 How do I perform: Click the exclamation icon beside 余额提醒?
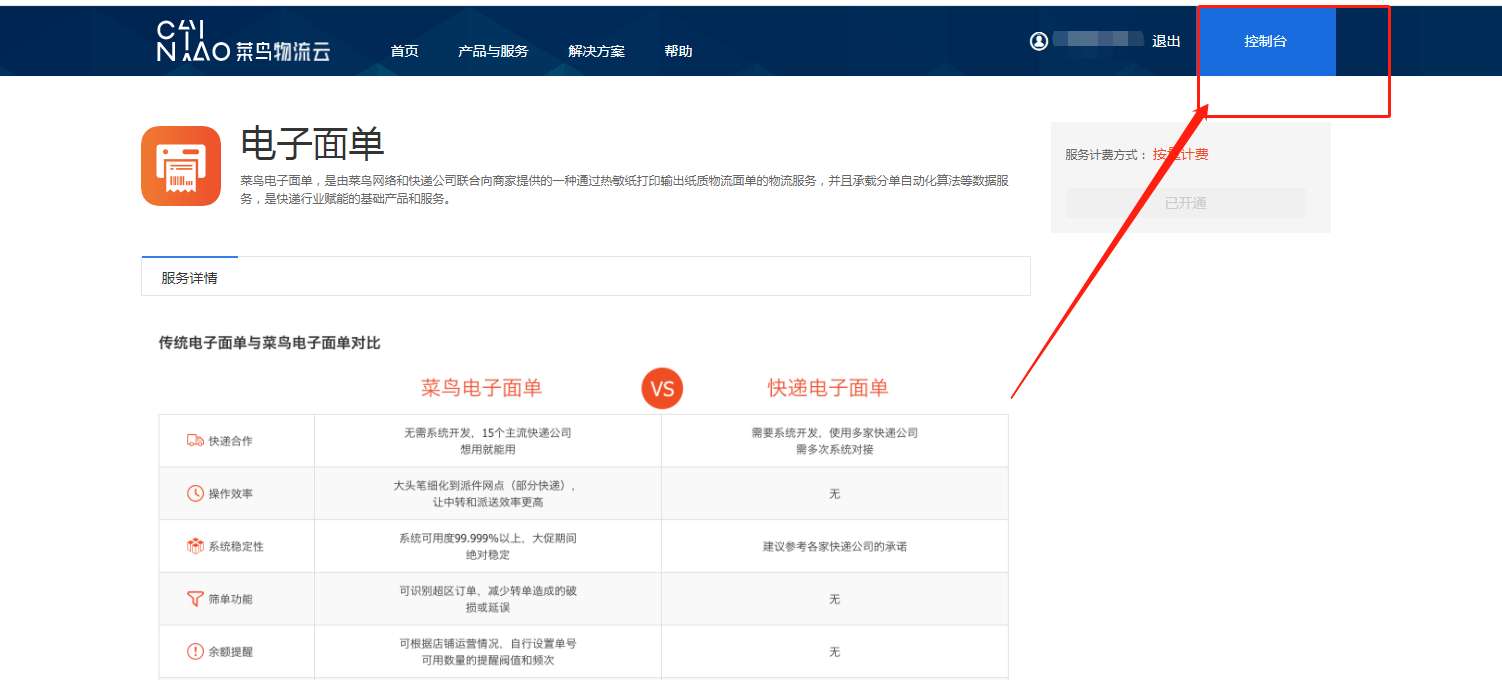coord(195,651)
